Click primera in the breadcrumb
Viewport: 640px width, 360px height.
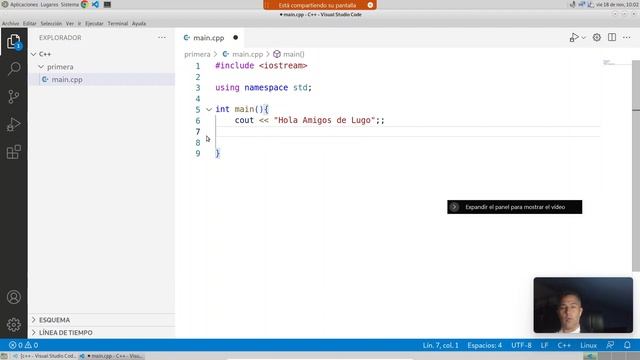tap(197, 54)
